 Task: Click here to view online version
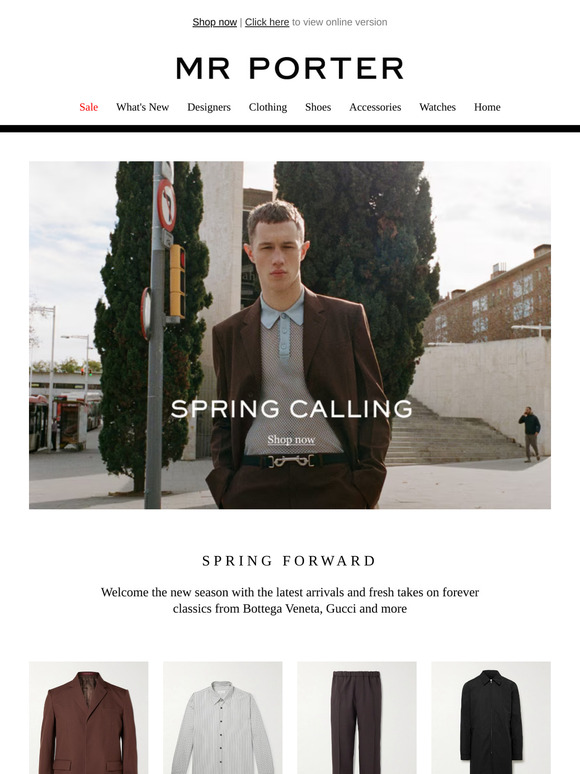[x=267, y=22]
